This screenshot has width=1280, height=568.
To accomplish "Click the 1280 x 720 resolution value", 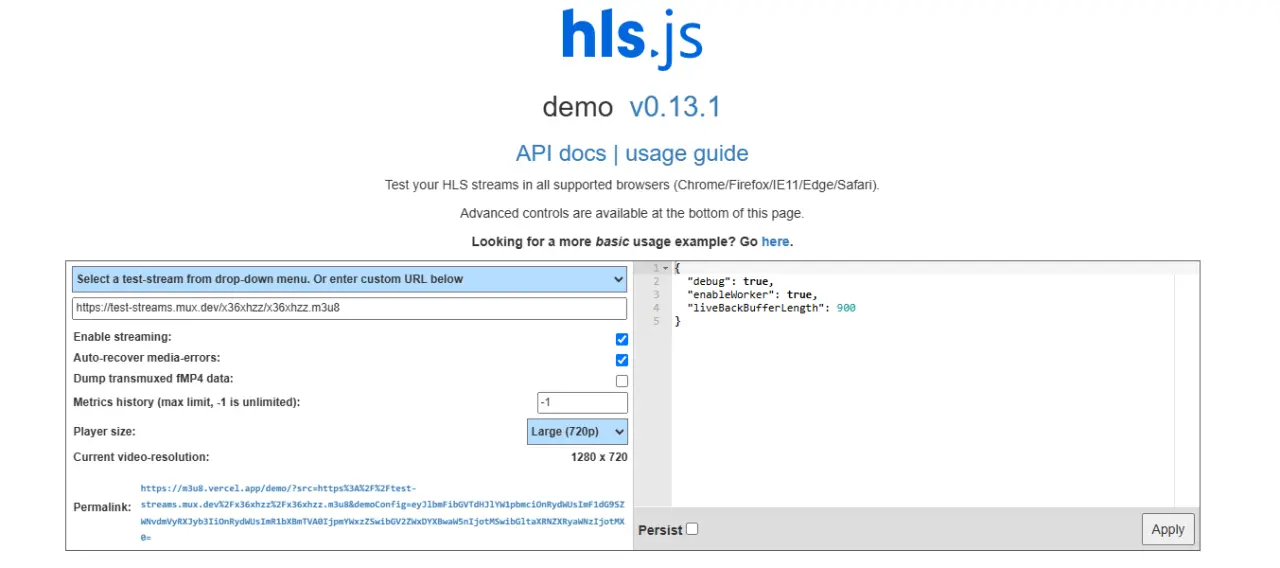I will click(x=599, y=457).
